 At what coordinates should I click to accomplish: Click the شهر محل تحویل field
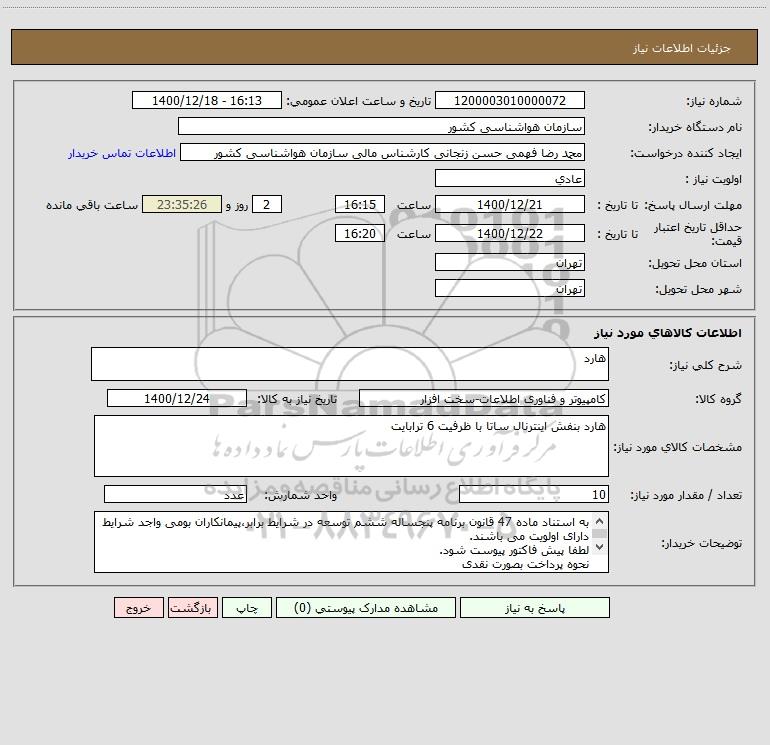510,288
